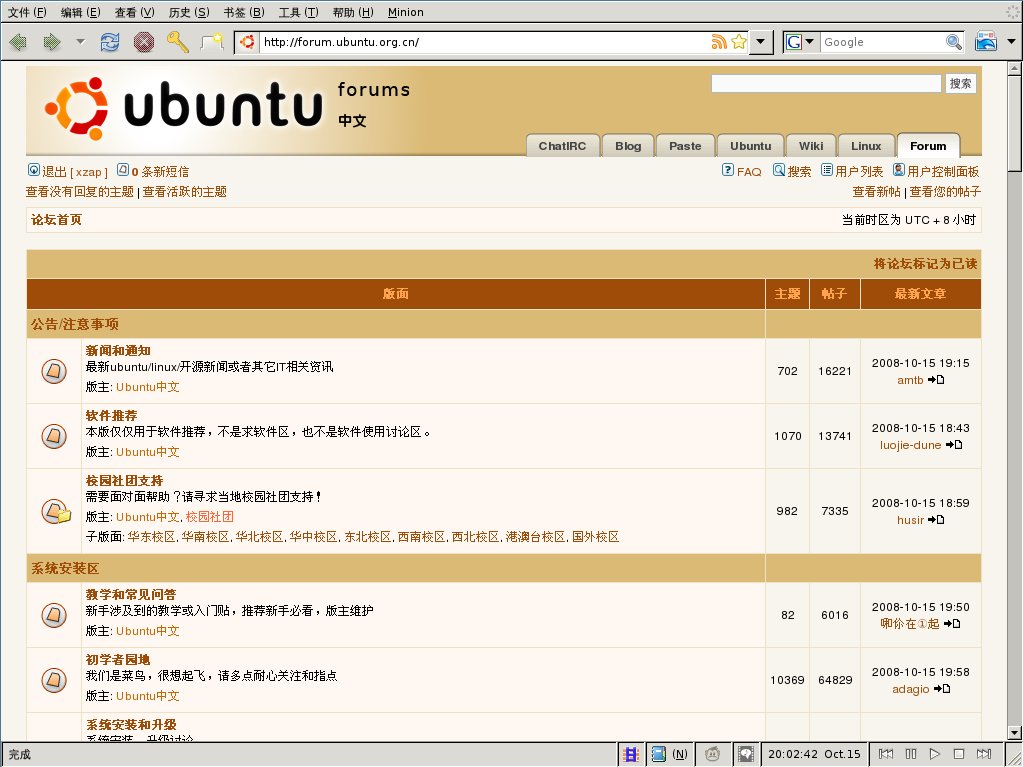1023x767 pixels.
Task: Click the new tab icon beside the key
Action: [x=211, y=42]
